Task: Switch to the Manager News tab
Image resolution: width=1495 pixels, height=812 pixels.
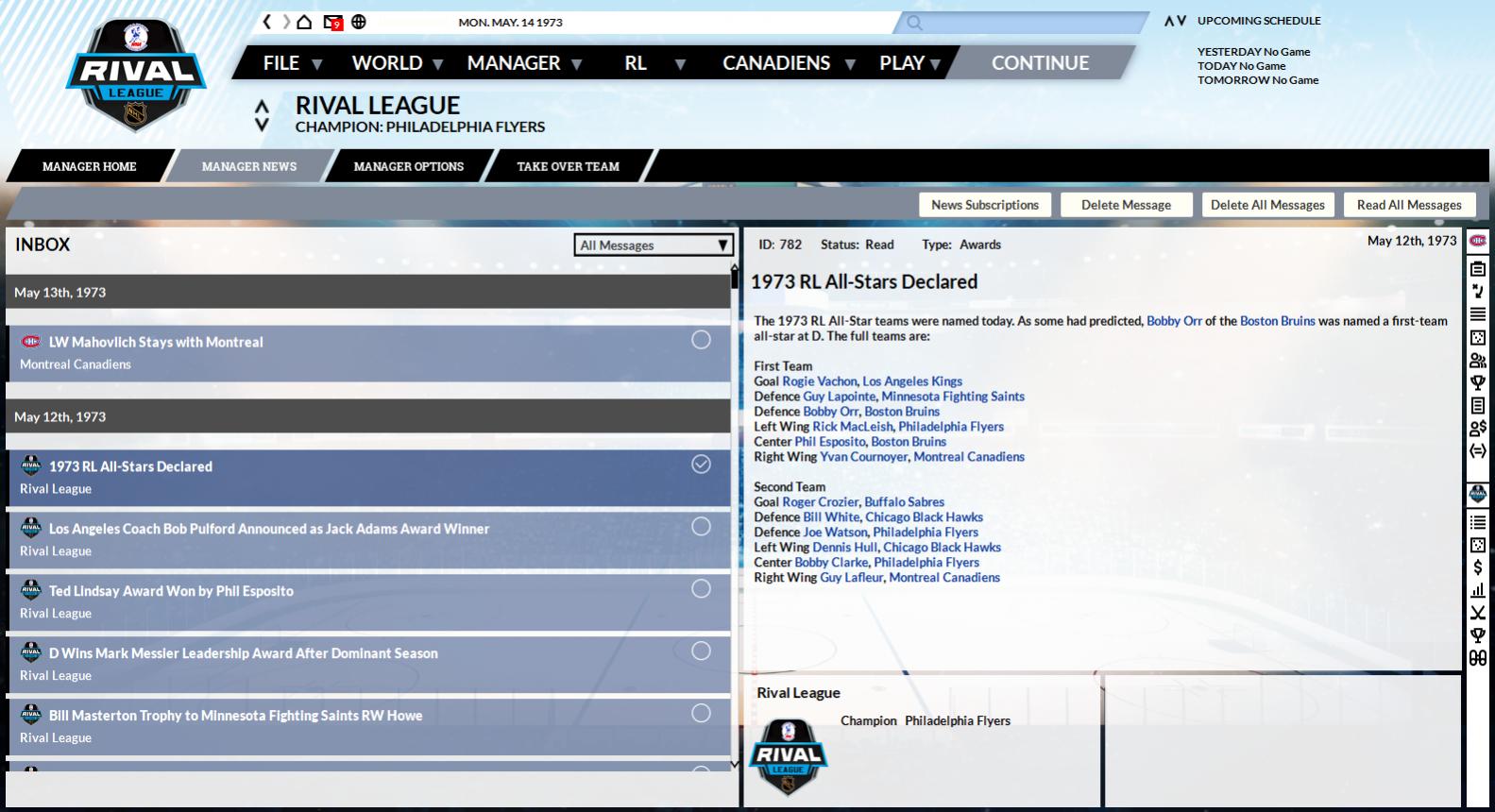Action: (249, 166)
